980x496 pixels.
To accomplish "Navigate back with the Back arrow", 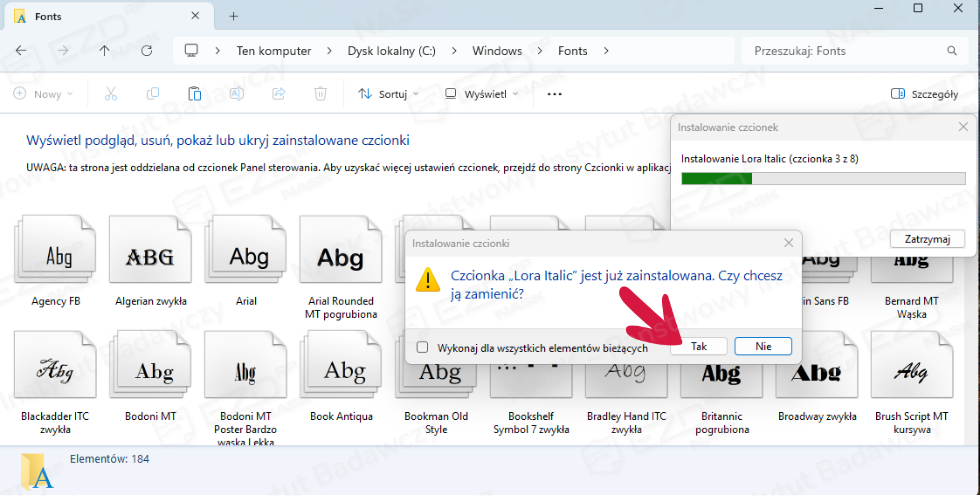I will (x=22, y=51).
